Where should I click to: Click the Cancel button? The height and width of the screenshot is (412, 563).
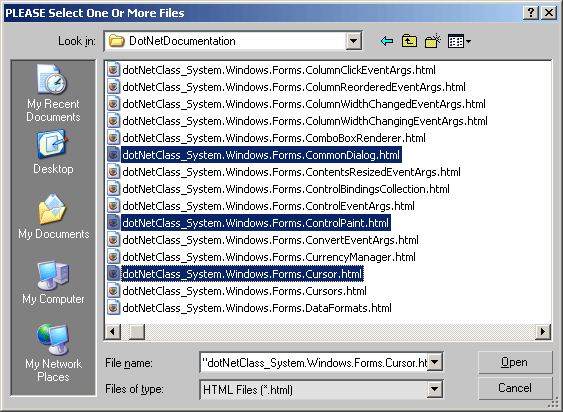tap(515, 388)
